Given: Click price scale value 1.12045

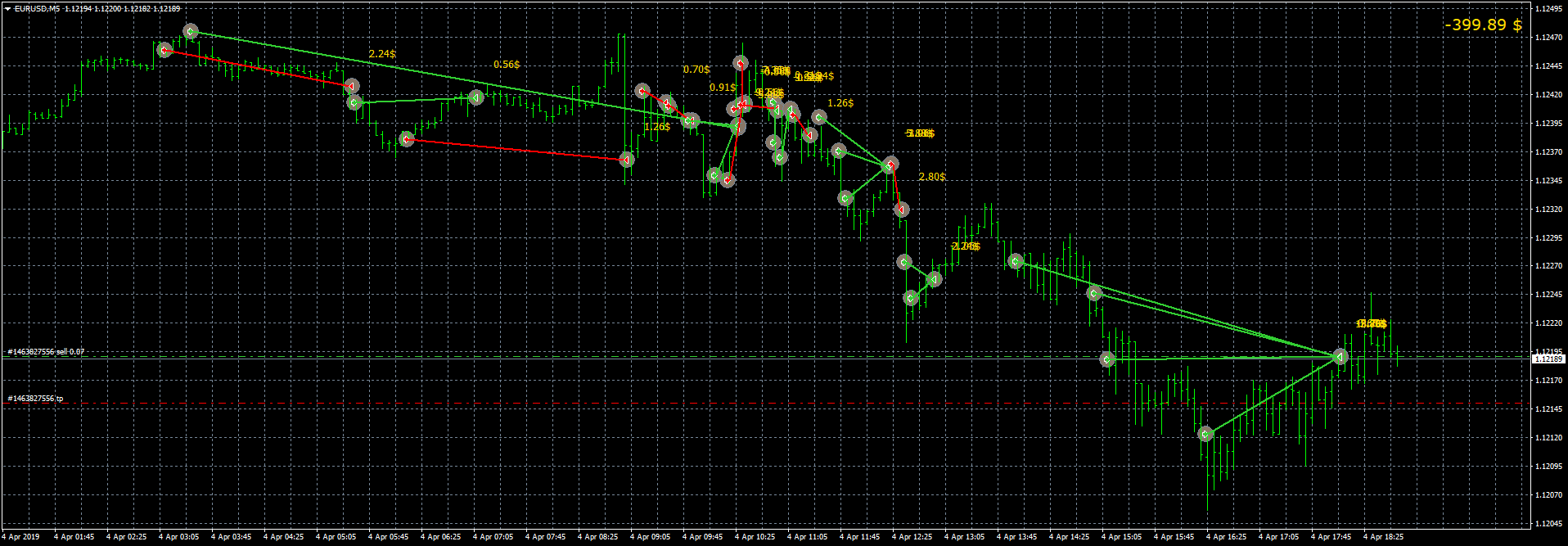Looking at the screenshot, I should tap(1548, 523).
